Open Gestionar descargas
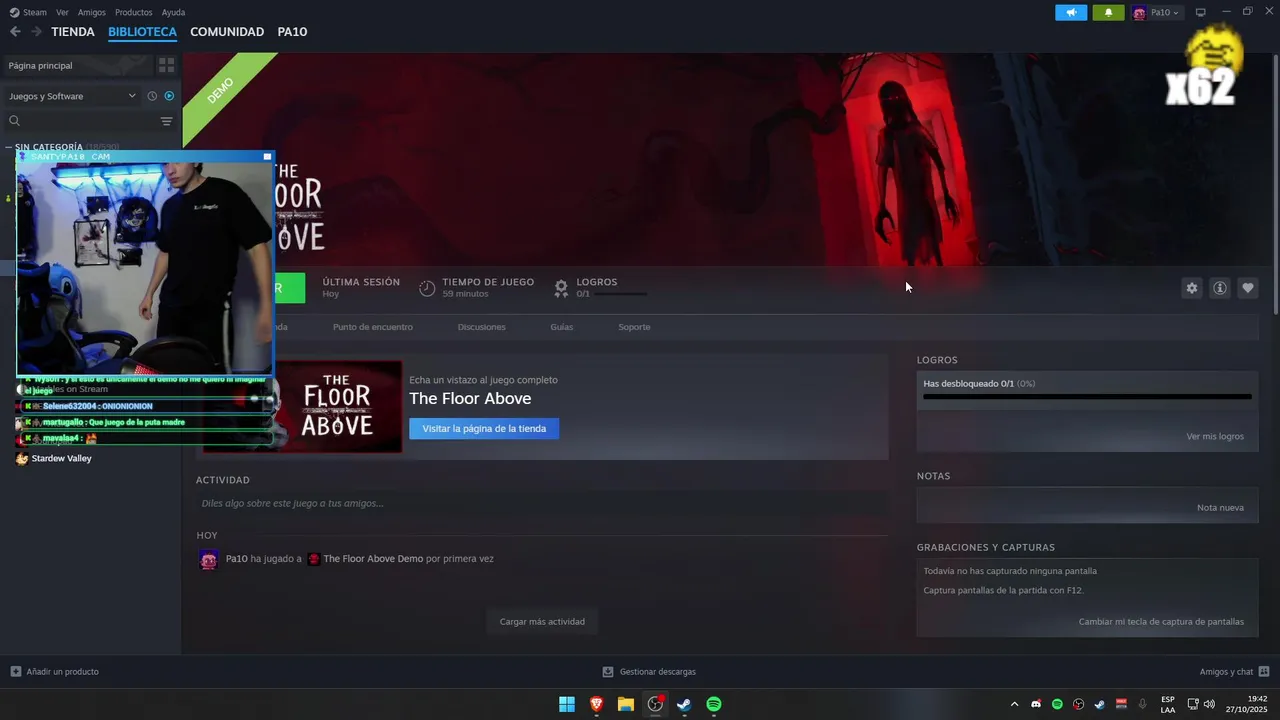This screenshot has height=720, width=1280. [649, 672]
